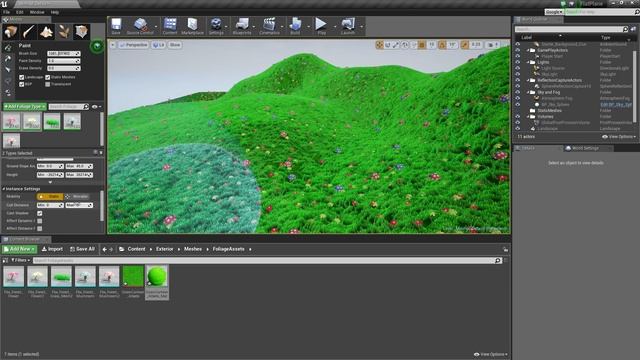Enable the Translucent filter checkbox
This screenshot has height=360, width=640.
(x=48, y=84)
